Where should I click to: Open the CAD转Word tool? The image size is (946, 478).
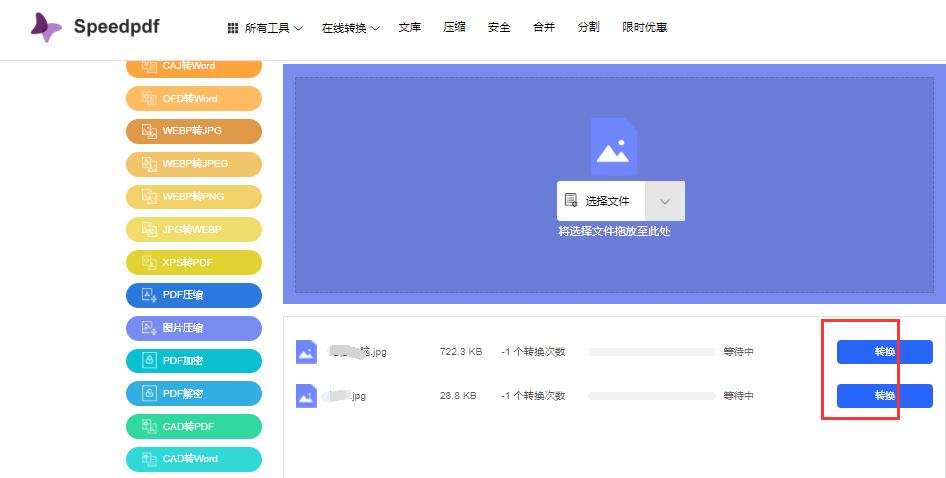point(194,459)
